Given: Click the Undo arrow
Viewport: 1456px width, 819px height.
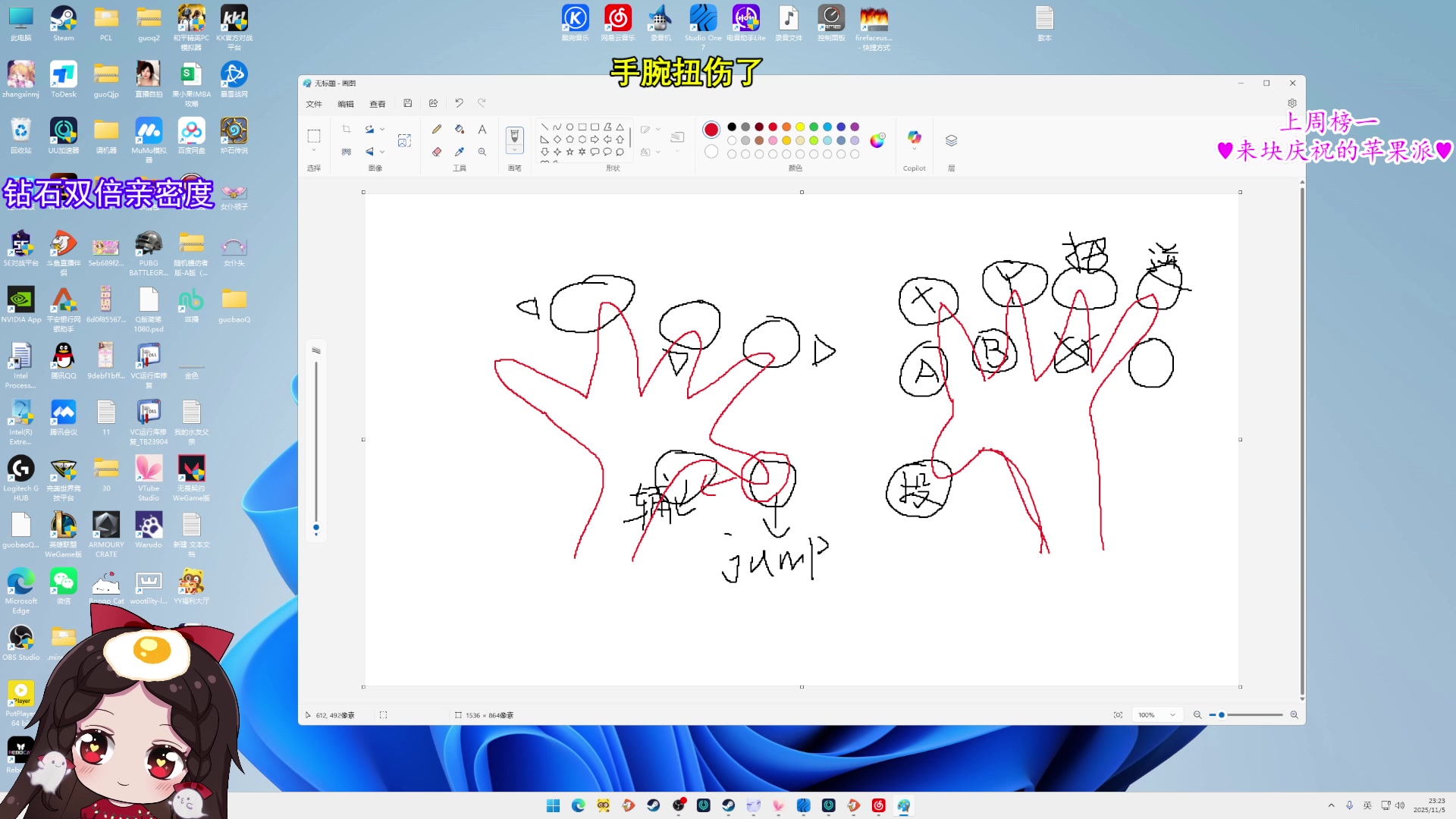Looking at the screenshot, I should click(x=459, y=103).
